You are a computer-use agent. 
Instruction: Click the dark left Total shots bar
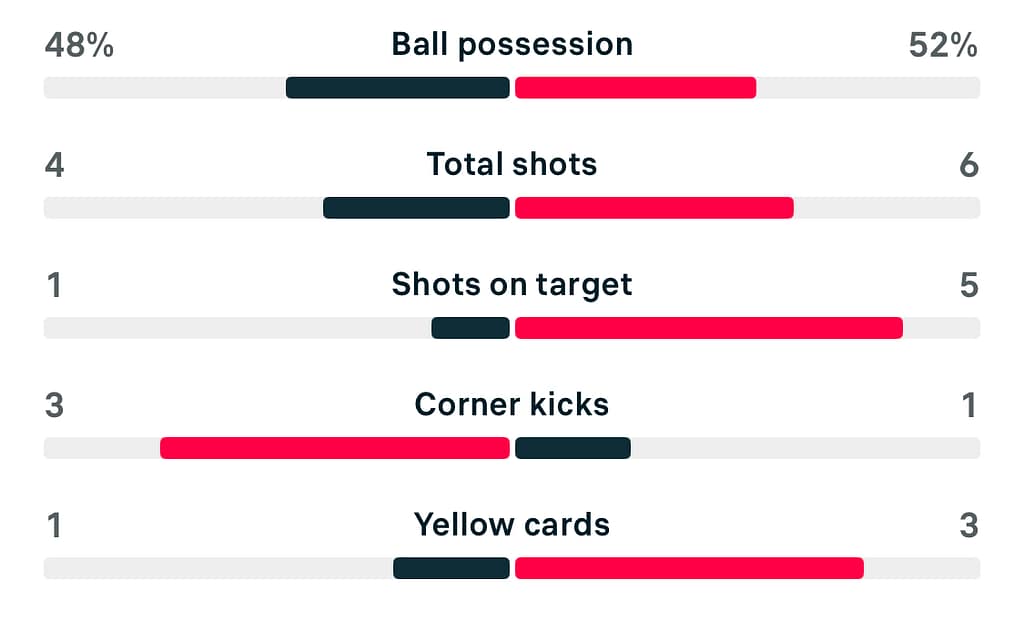pyautogui.click(x=416, y=208)
